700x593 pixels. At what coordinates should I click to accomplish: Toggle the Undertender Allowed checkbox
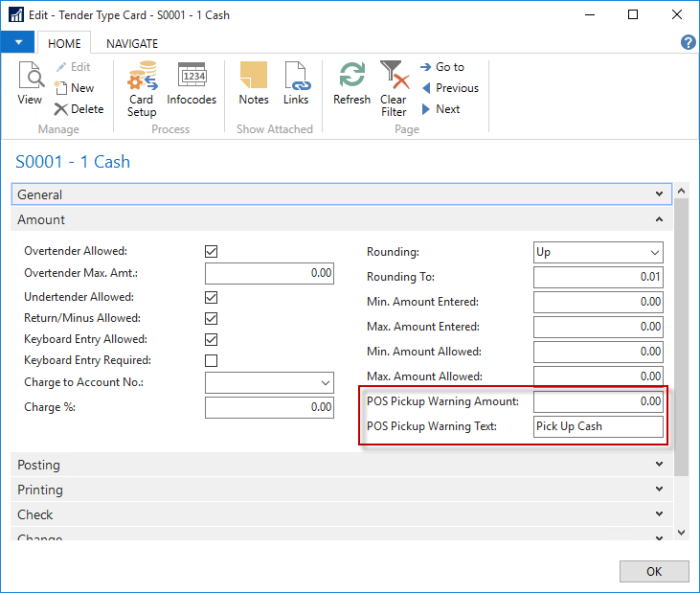211,297
